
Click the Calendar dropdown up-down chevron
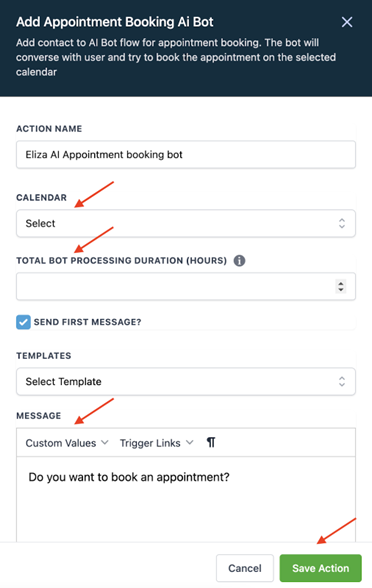(x=342, y=224)
